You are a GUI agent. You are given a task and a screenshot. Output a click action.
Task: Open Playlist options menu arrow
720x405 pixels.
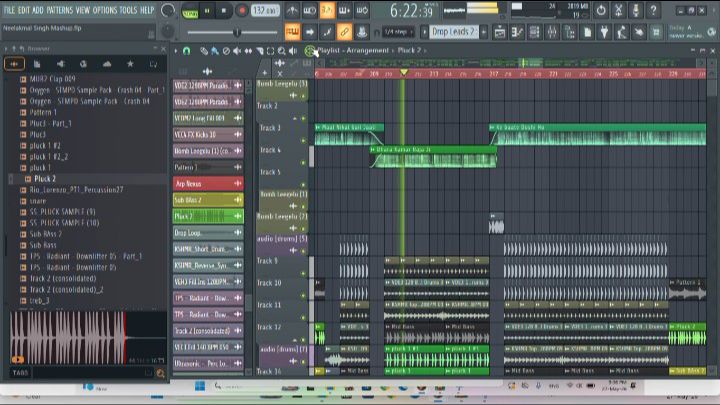click(176, 51)
